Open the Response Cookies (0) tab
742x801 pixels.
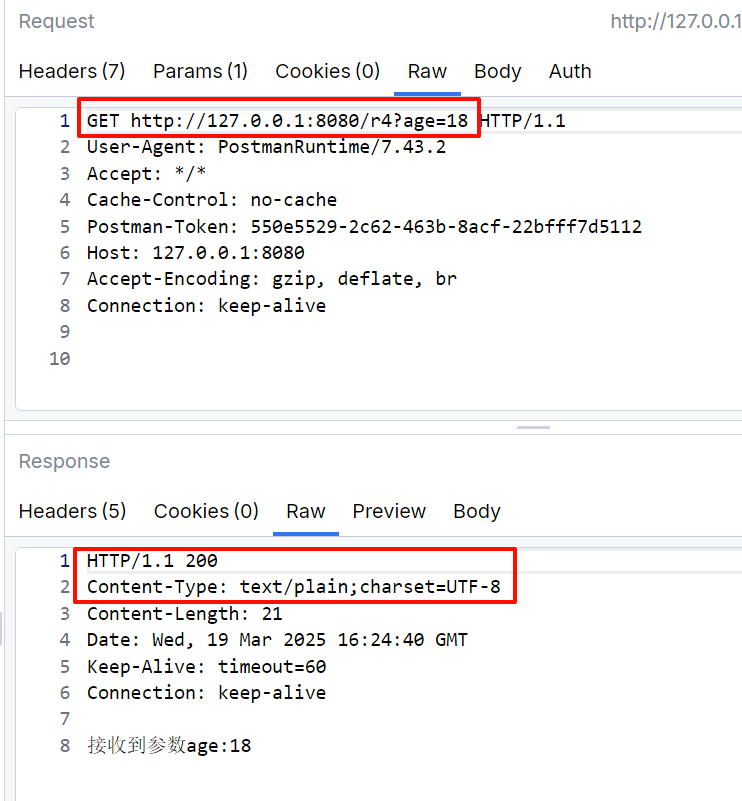206,511
